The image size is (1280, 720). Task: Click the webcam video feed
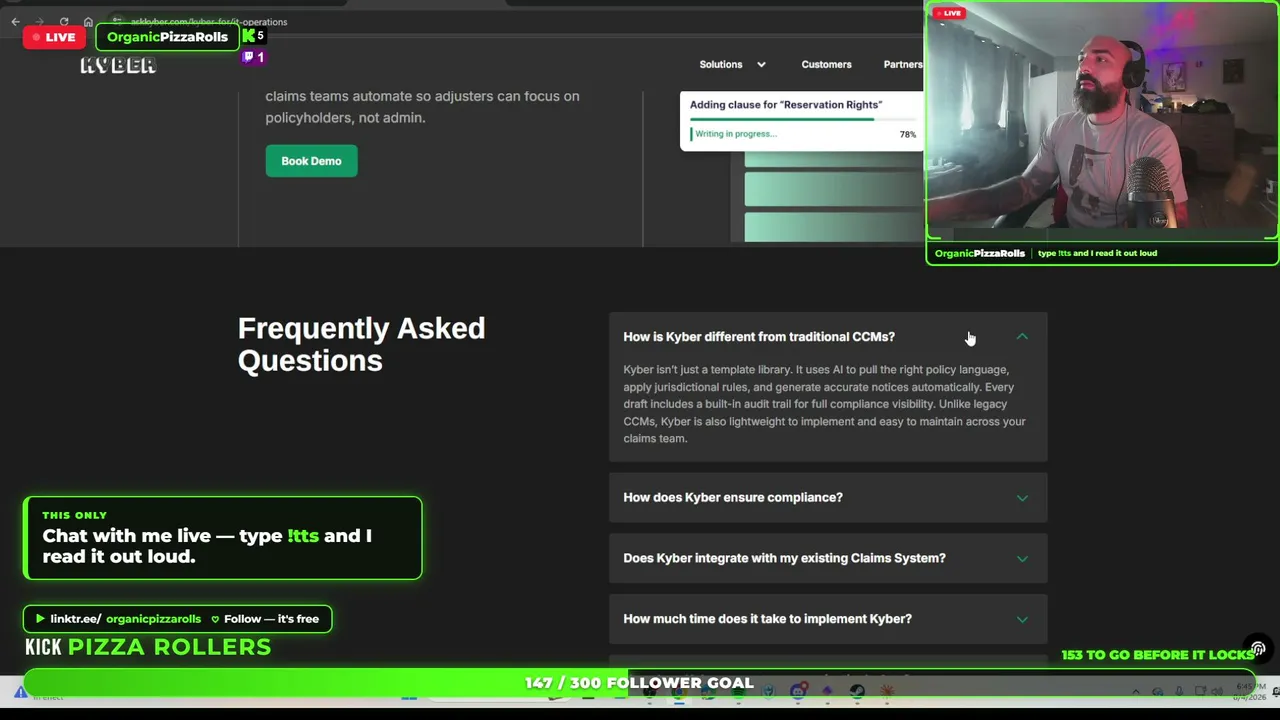(x=1102, y=122)
